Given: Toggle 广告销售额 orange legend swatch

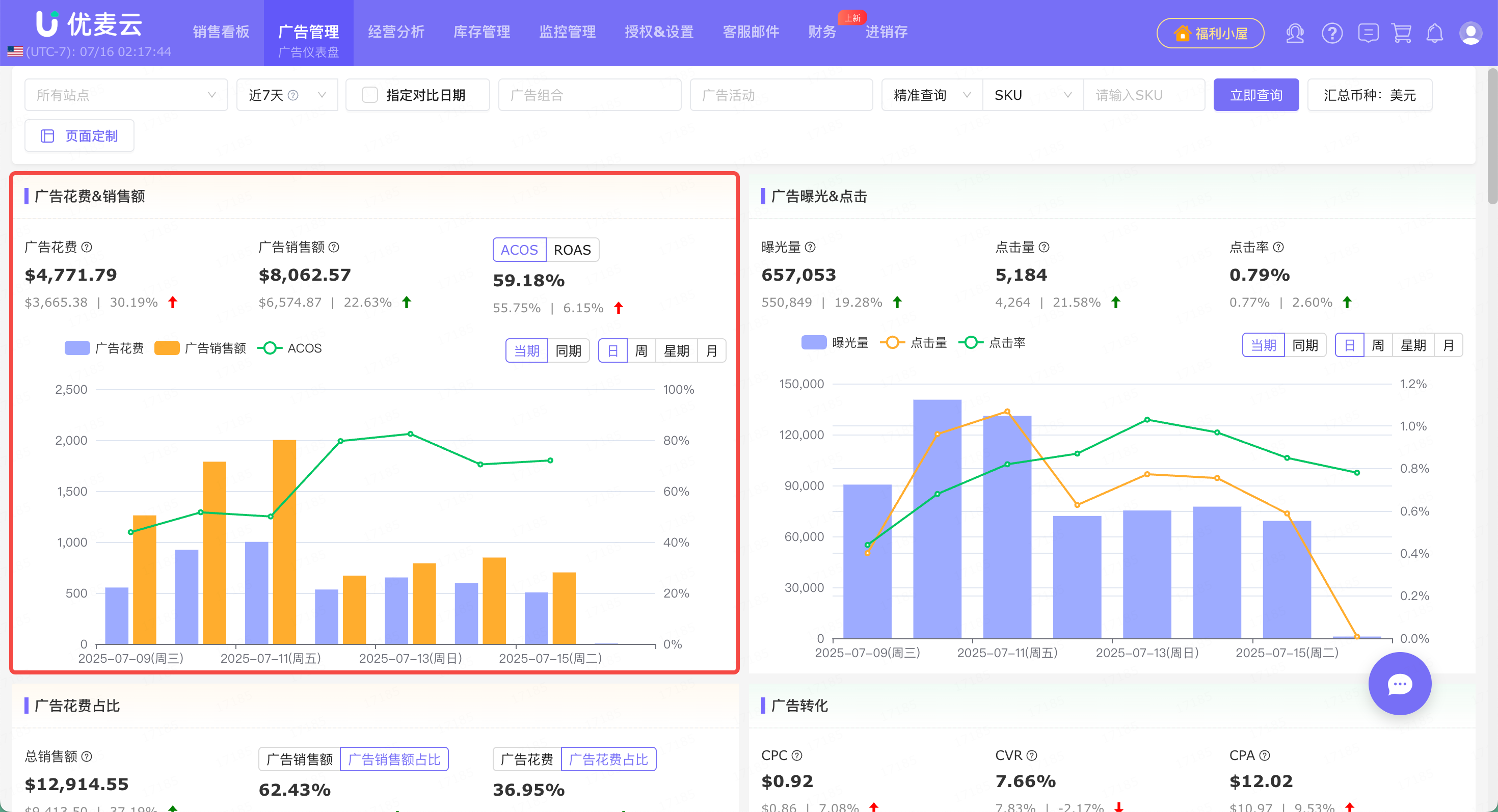Looking at the screenshot, I should [167, 348].
